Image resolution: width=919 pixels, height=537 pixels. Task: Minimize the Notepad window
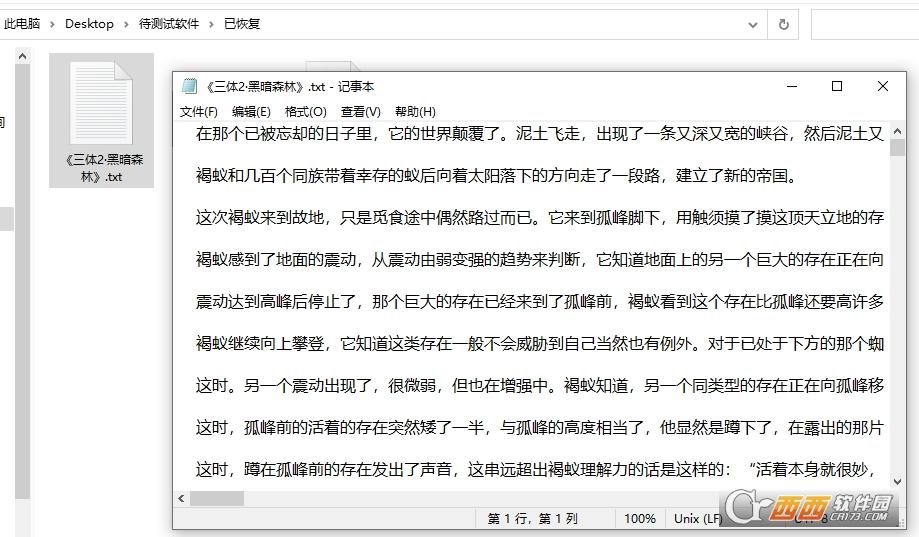(x=792, y=86)
